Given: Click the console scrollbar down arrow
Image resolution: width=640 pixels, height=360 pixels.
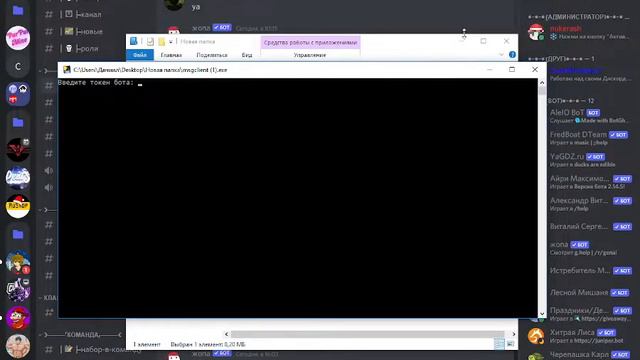Looking at the screenshot, I should click(x=542, y=314).
